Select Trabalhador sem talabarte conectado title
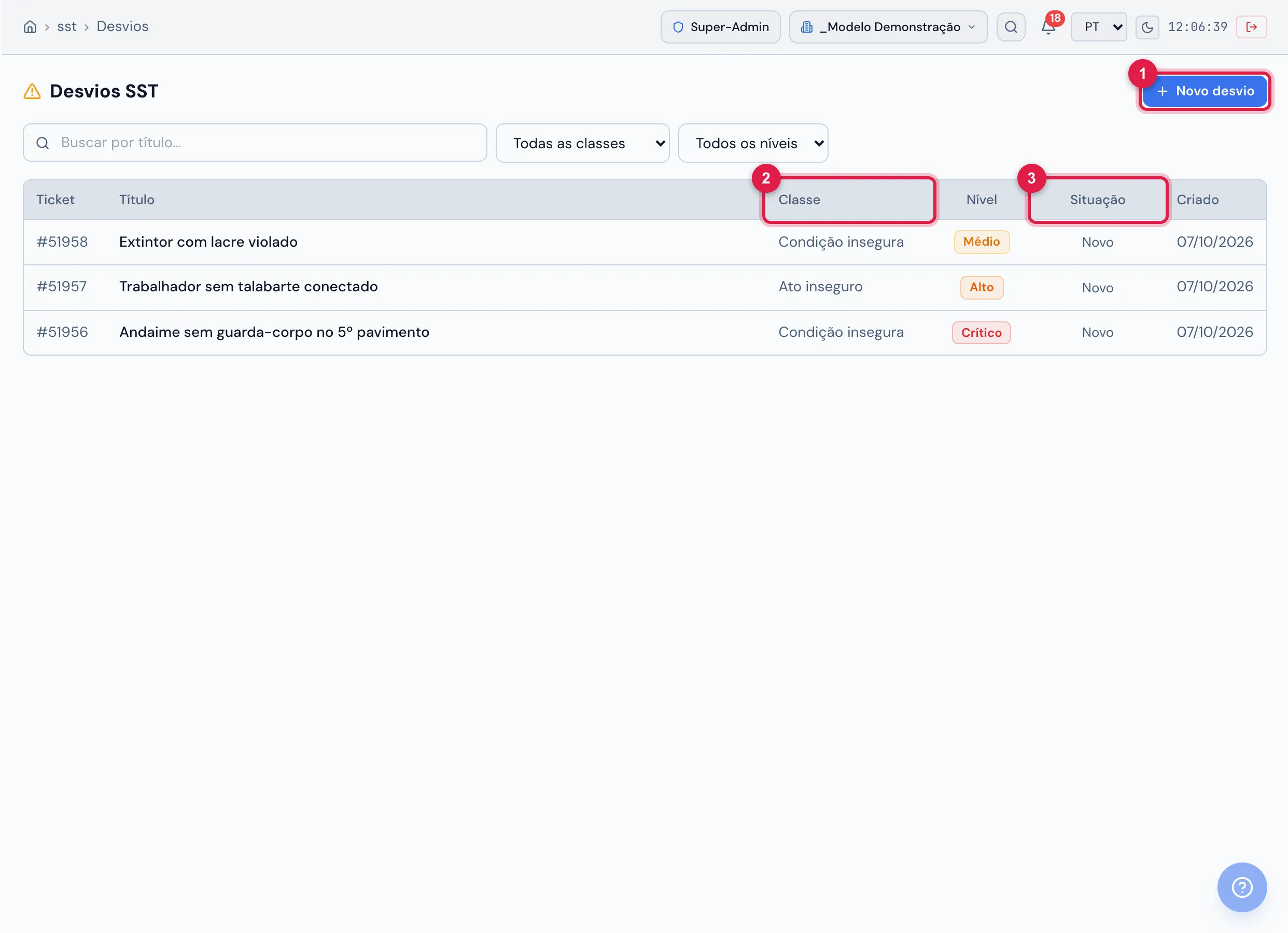1288x933 pixels. pyautogui.click(x=248, y=286)
